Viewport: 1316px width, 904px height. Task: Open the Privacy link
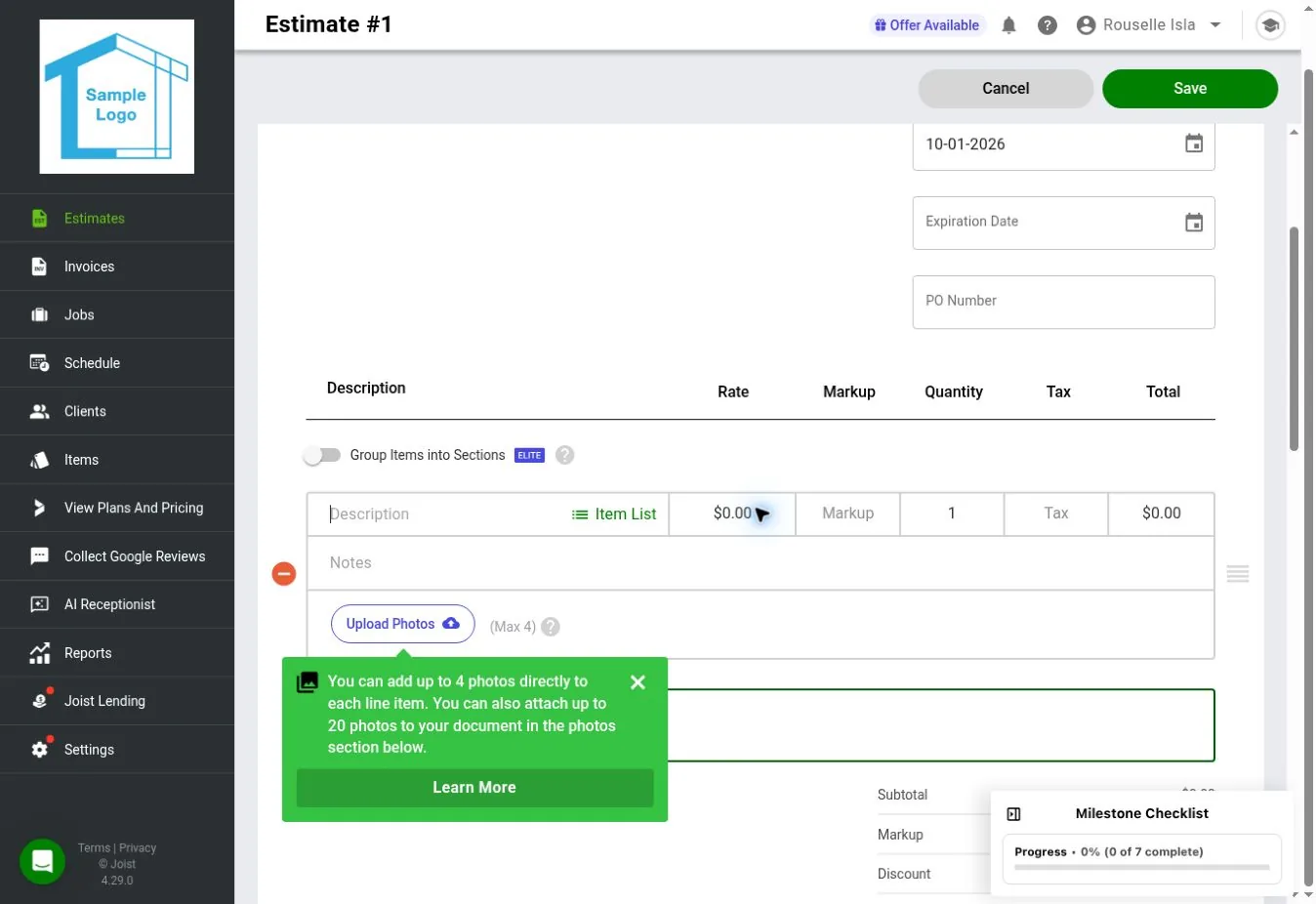138,848
